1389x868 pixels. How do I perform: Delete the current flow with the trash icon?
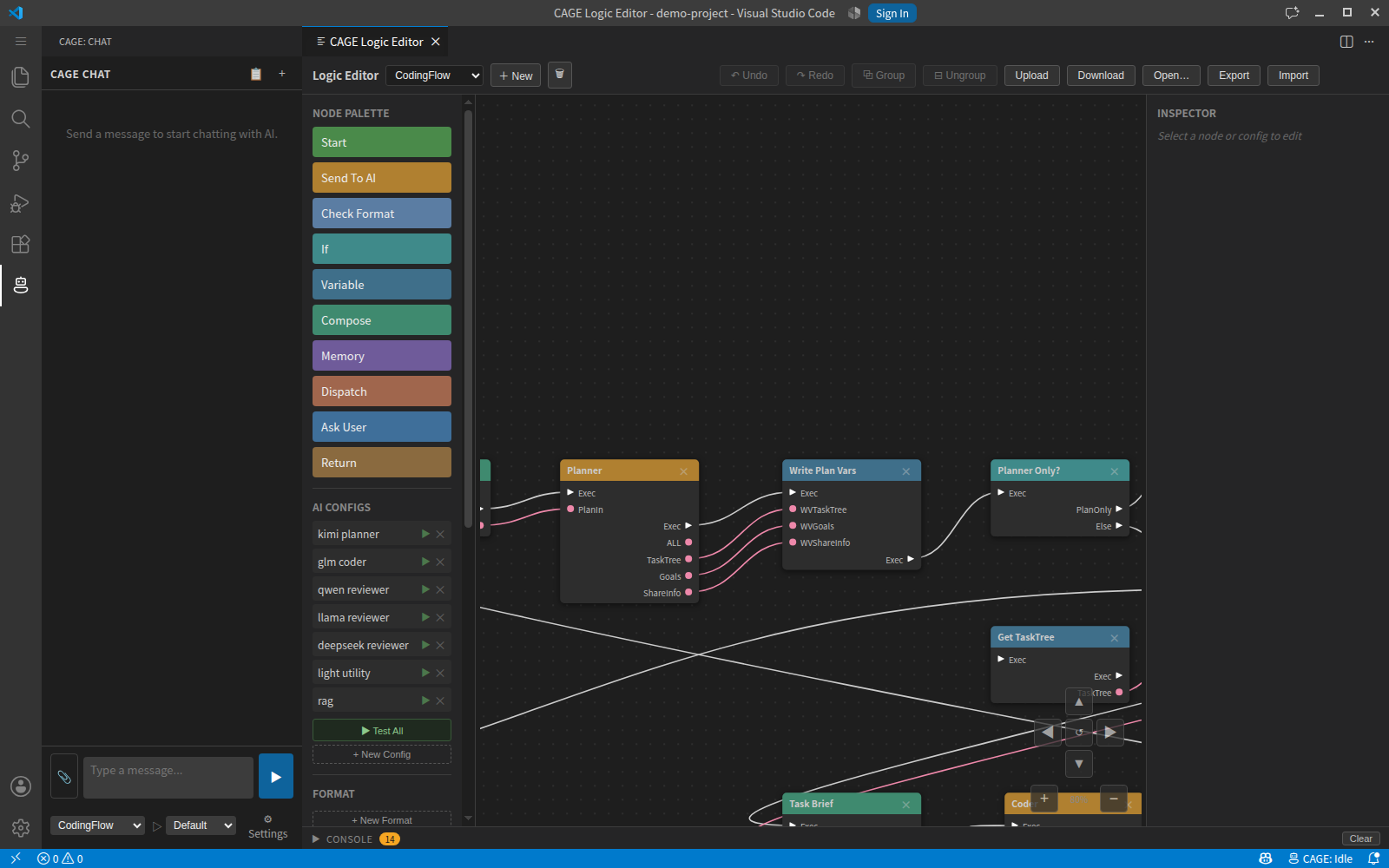[560, 76]
